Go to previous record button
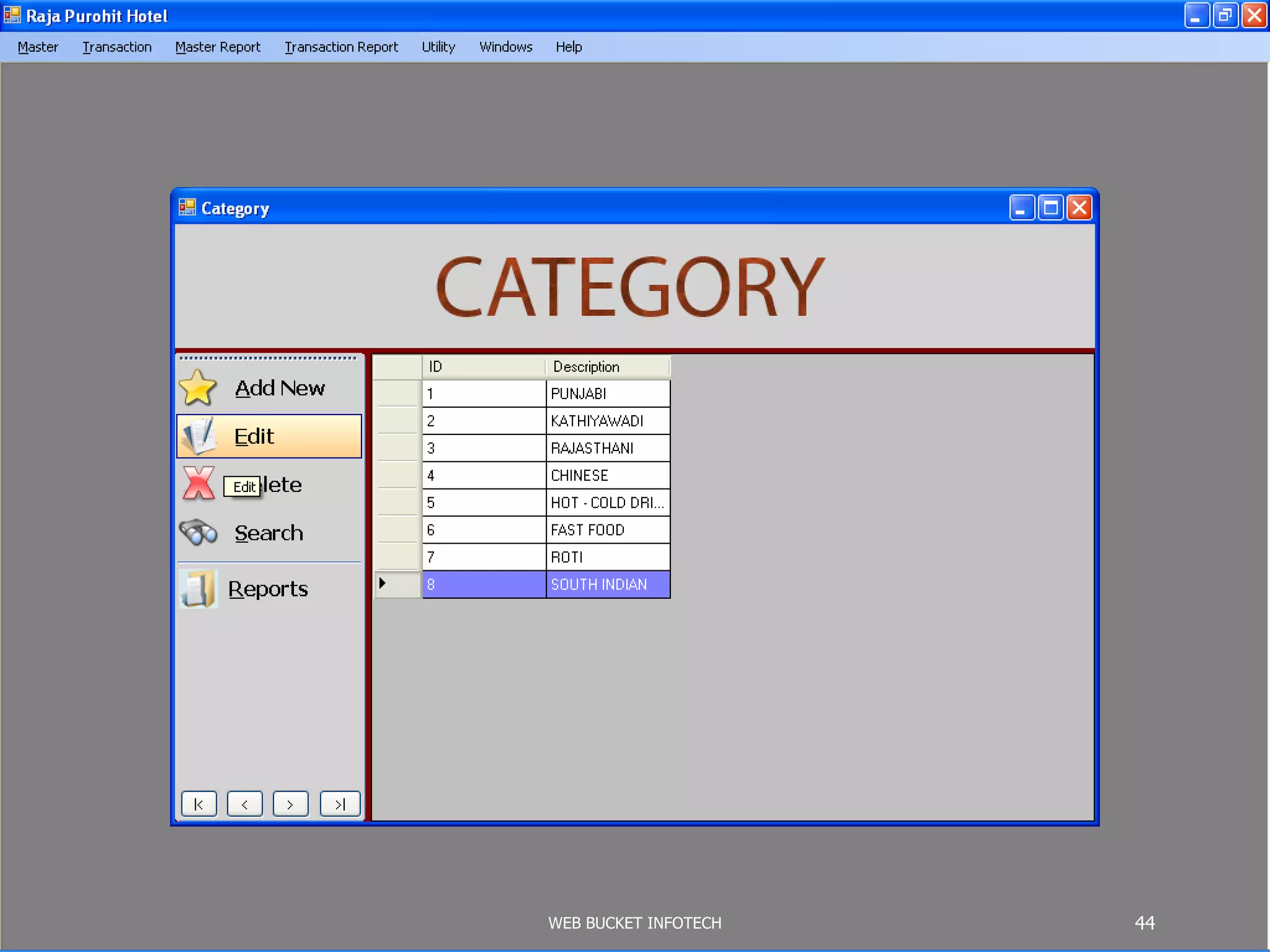Viewport: 1270px width, 952px height. tap(245, 804)
